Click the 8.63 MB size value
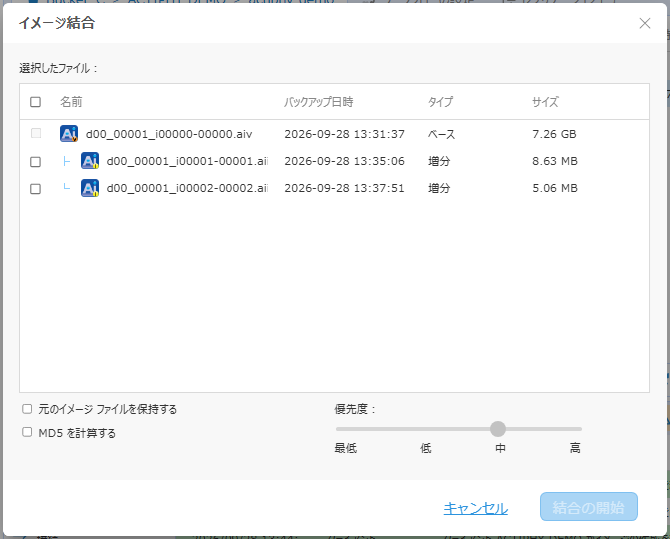 tap(555, 161)
